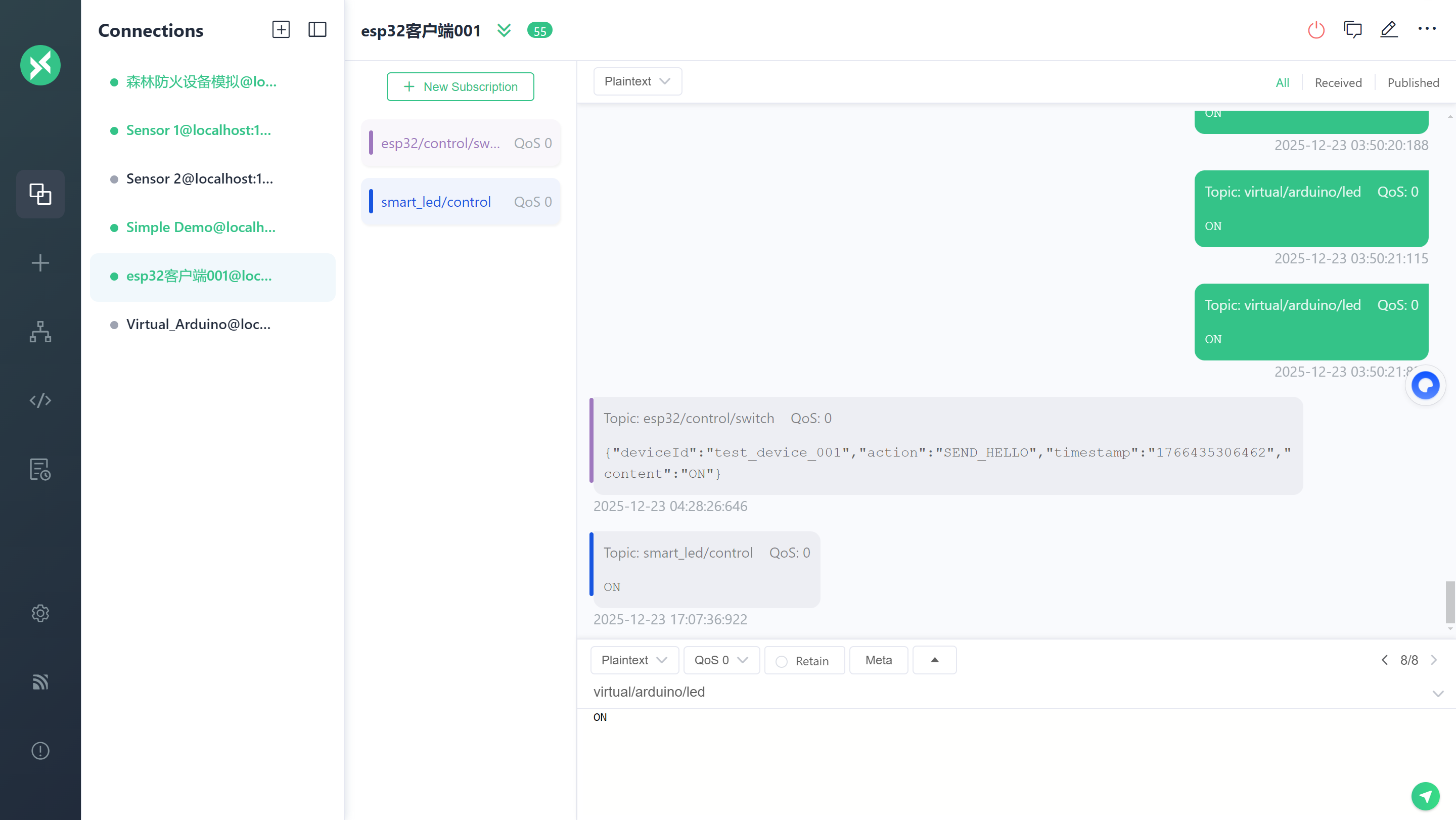Switch to the Published messages tab
The height and width of the screenshot is (820, 1456).
click(1413, 82)
